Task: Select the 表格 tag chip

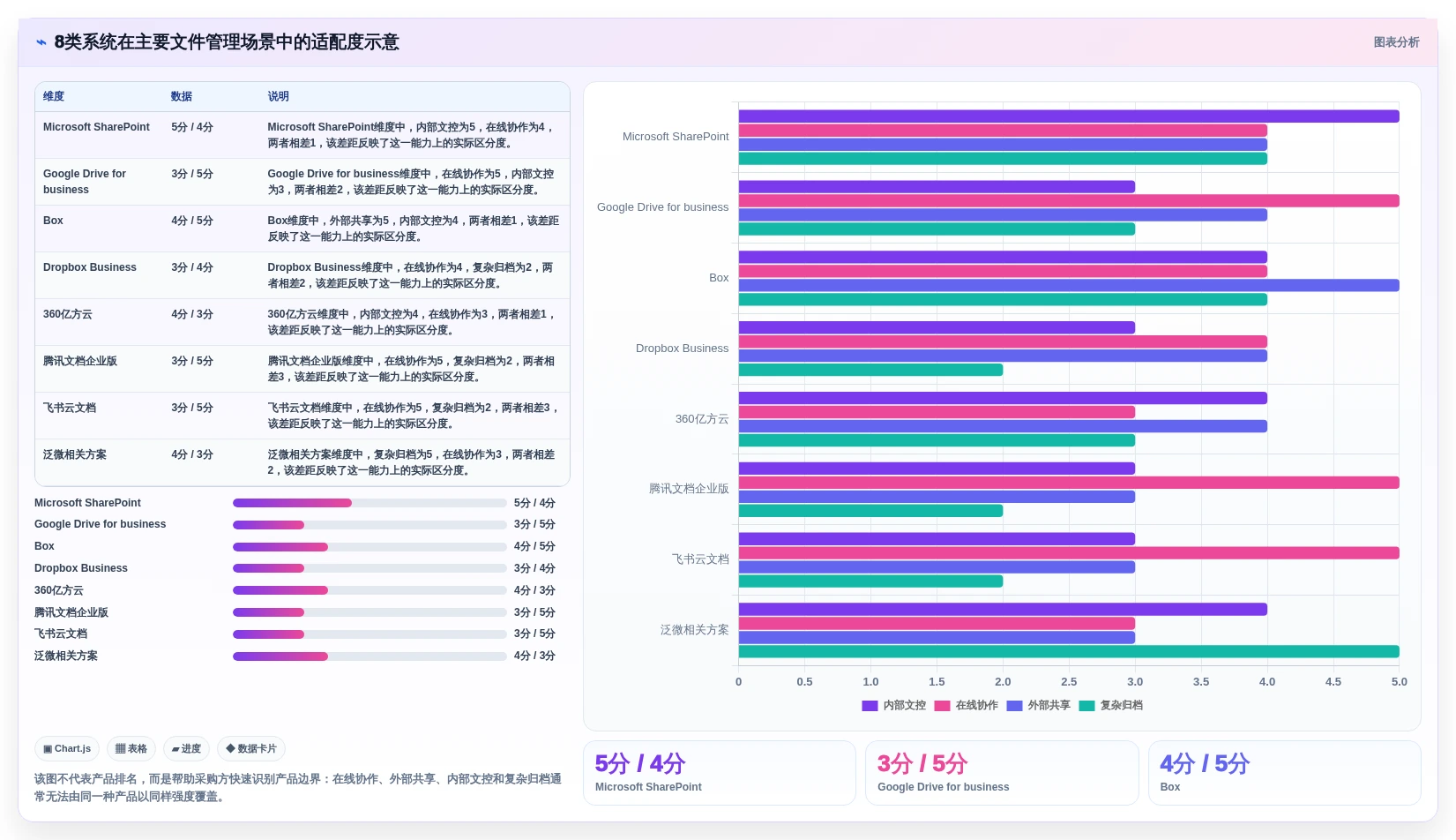Action: click(131, 749)
